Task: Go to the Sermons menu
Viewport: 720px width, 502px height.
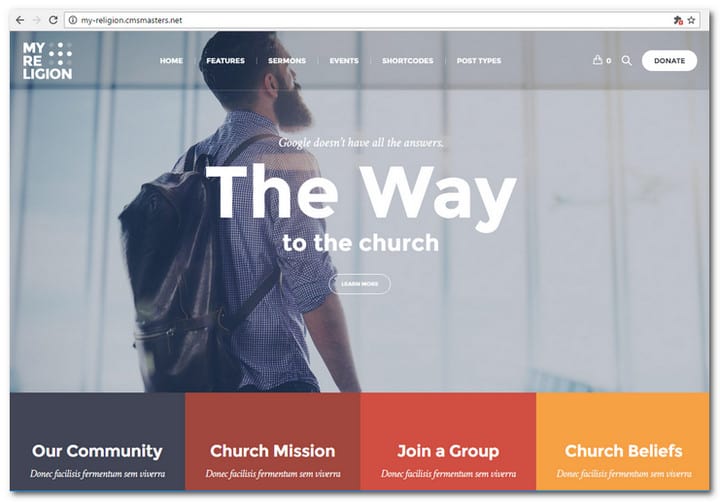Action: pyautogui.click(x=287, y=61)
